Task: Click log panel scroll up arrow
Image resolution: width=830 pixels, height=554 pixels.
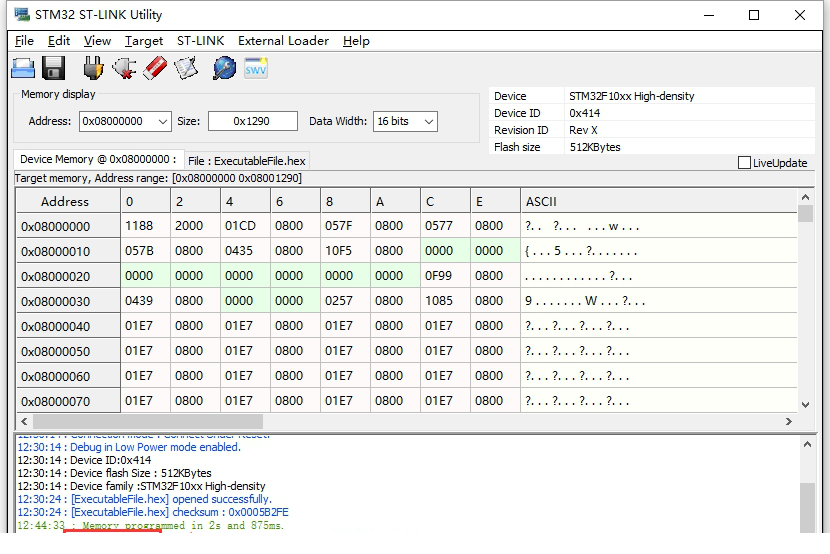Action: pyautogui.click(x=807, y=444)
